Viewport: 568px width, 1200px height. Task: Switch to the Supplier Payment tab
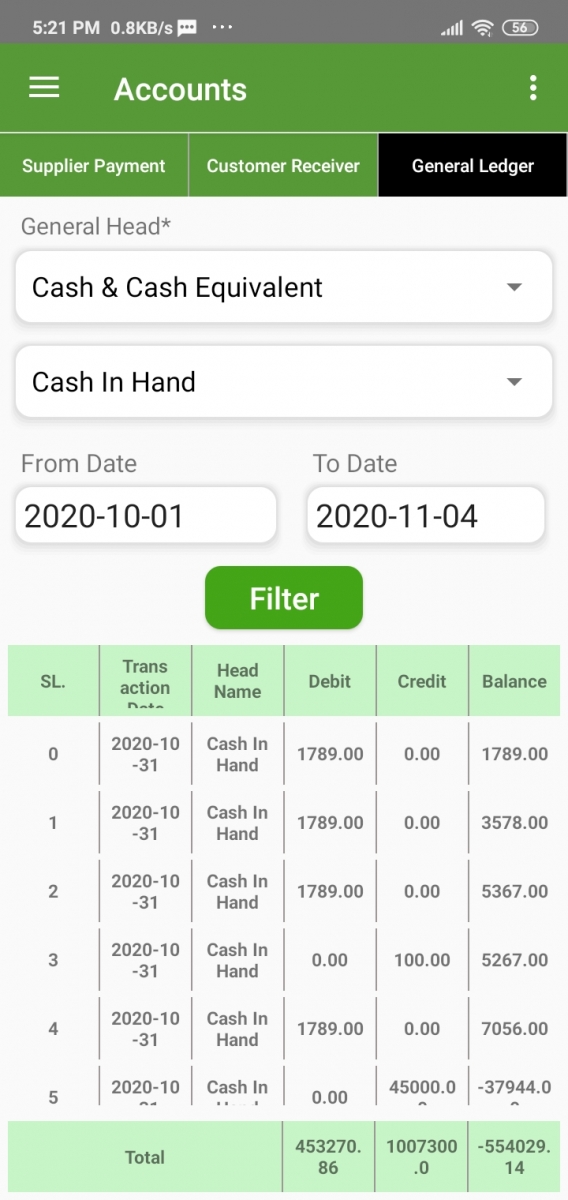click(x=94, y=165)
